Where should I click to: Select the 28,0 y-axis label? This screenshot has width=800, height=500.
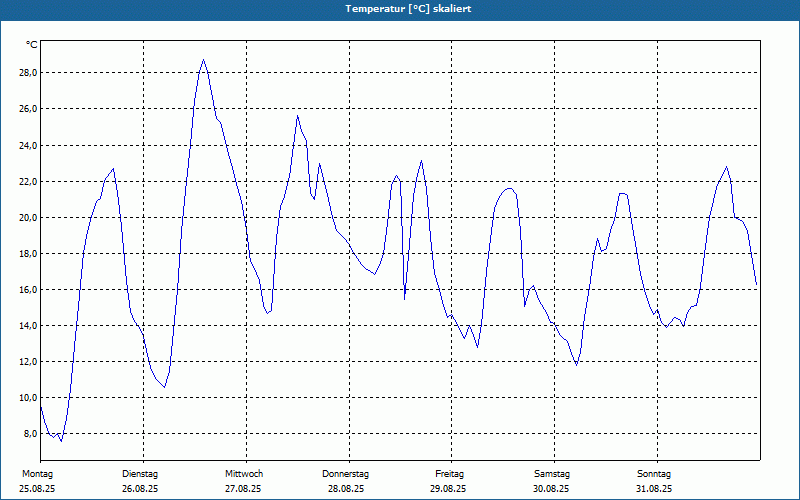(x=28, y=72)
